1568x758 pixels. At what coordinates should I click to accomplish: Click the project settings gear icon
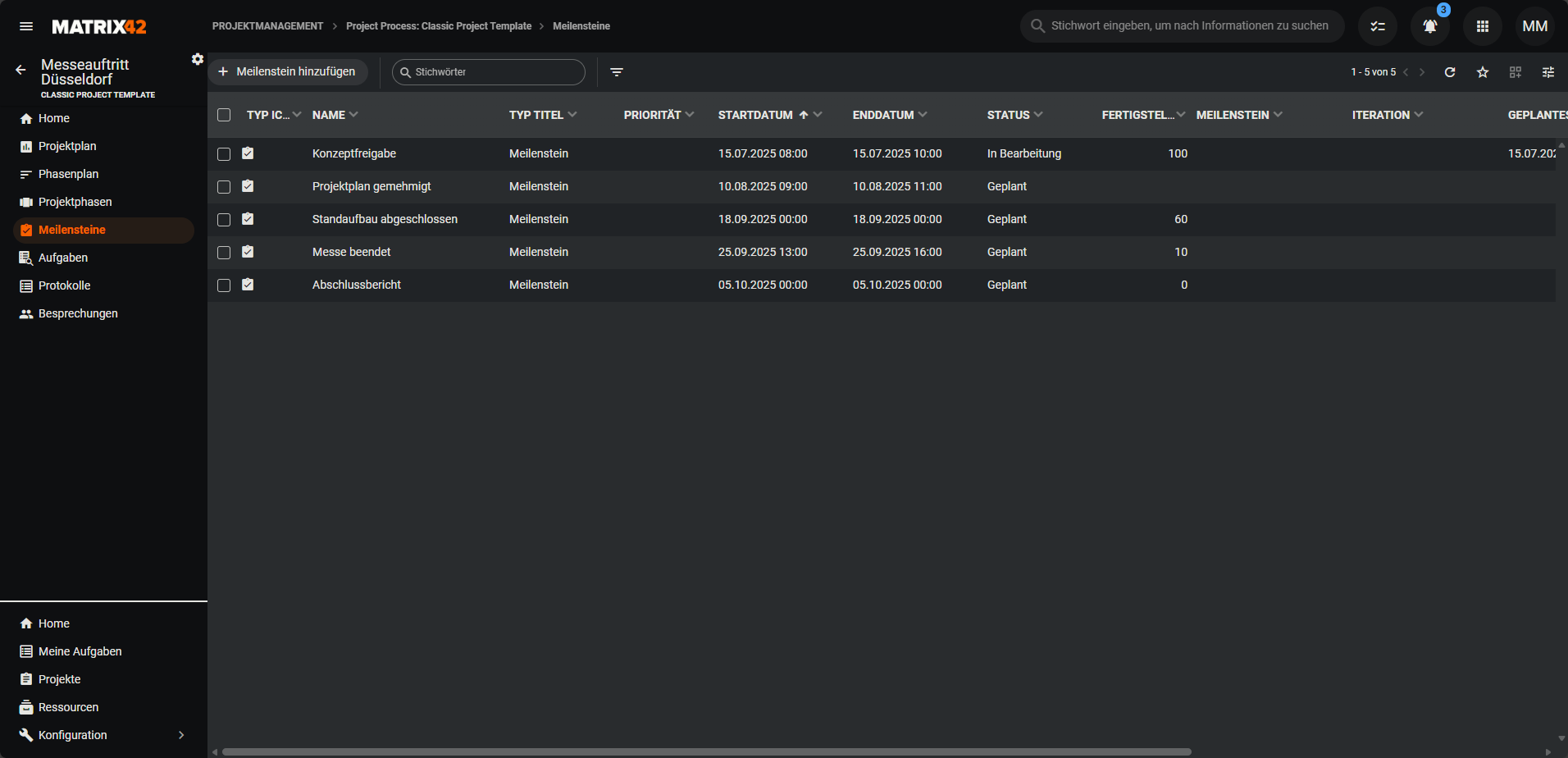pos(198,59)
